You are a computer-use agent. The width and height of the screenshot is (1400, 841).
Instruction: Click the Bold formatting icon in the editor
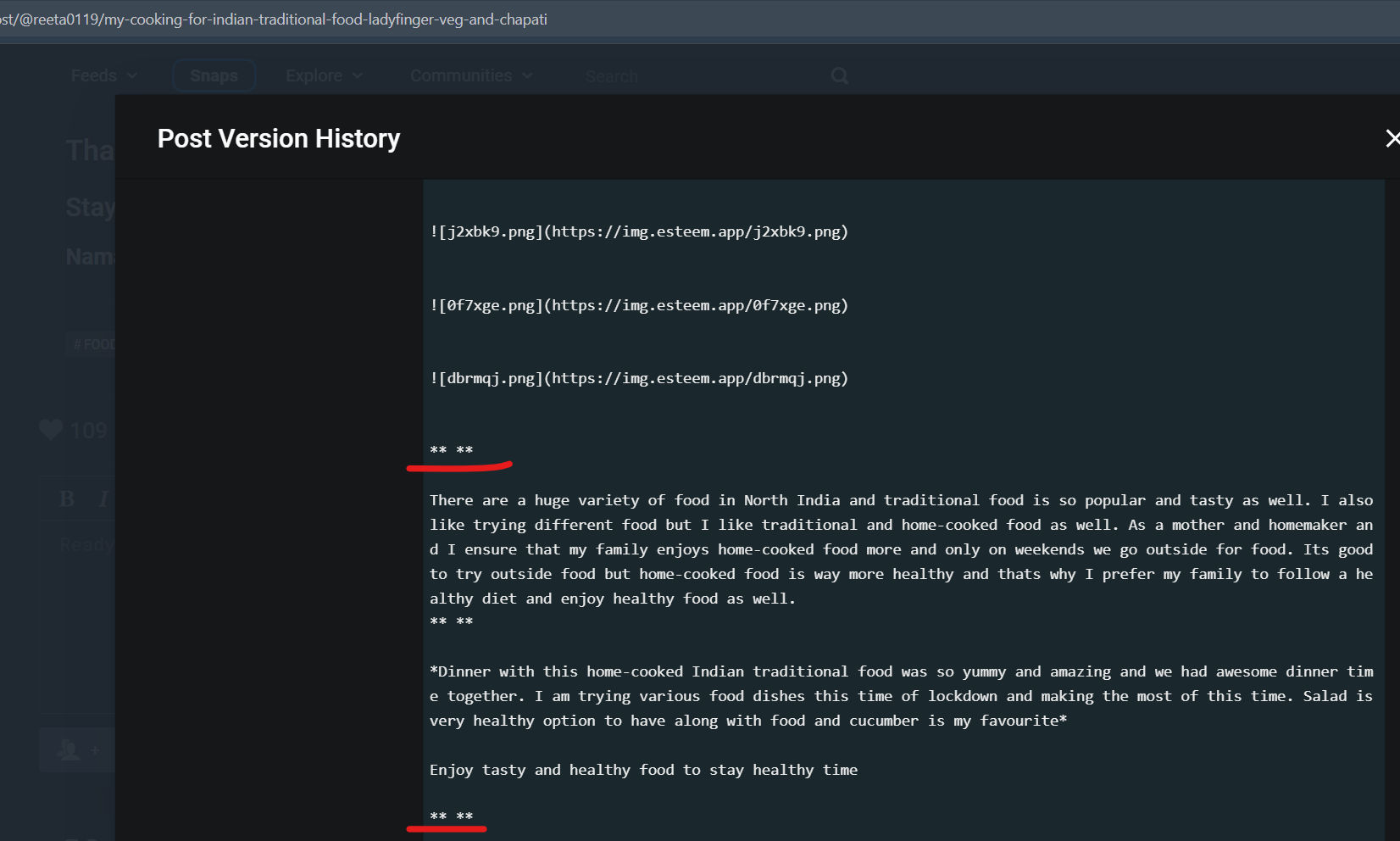[x=67, y=498]
